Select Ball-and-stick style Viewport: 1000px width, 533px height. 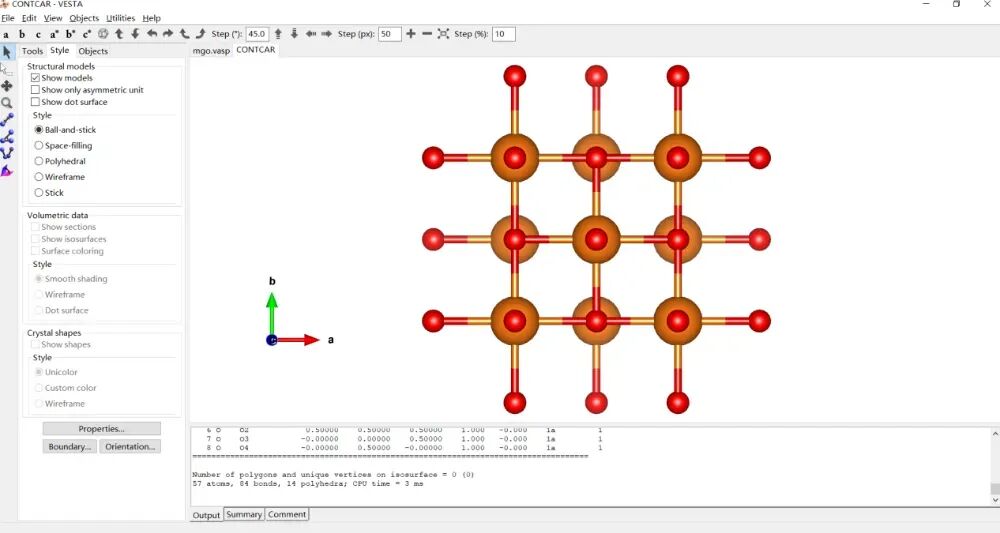[39, 129]
